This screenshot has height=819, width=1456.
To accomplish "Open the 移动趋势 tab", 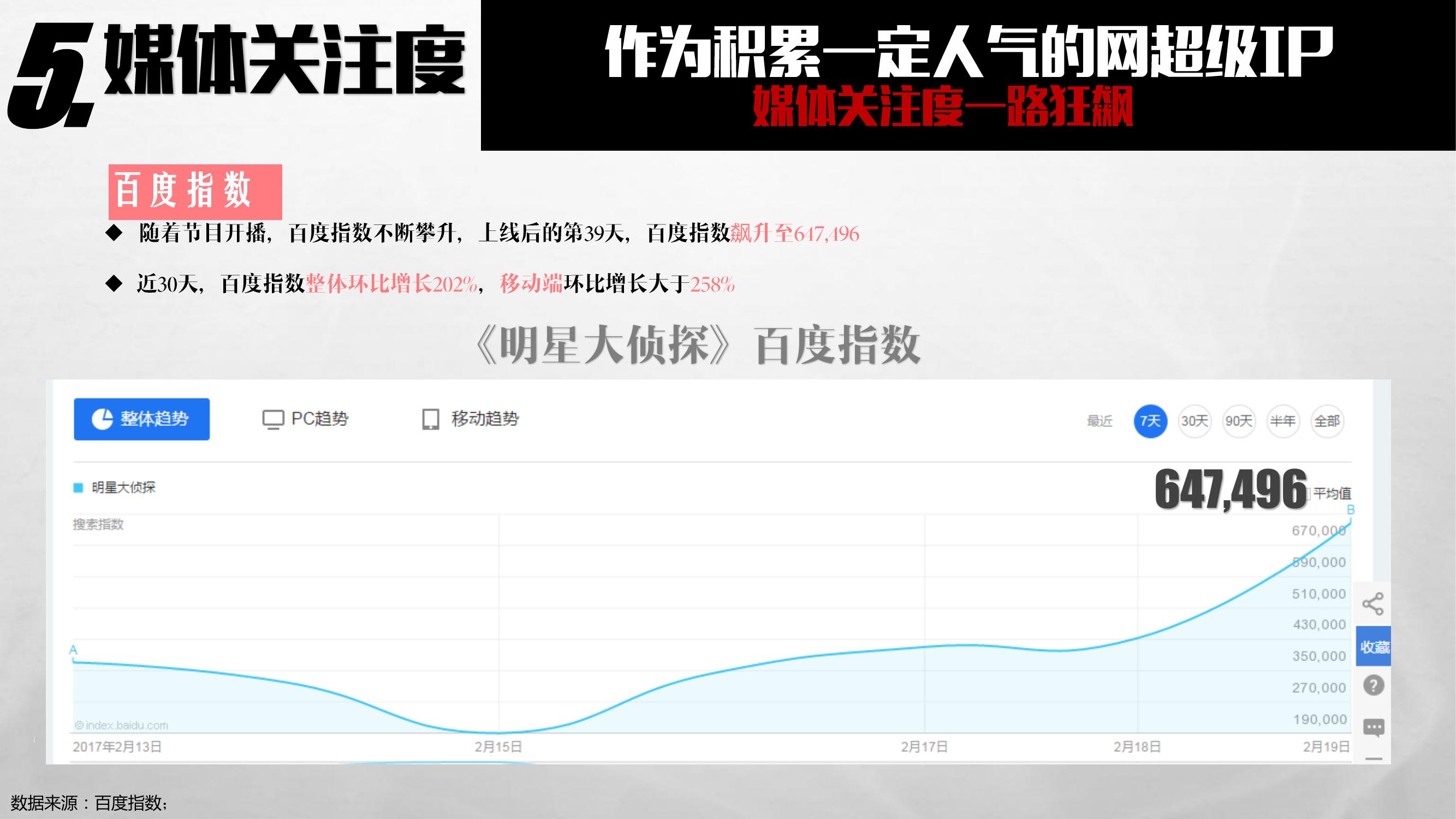I will point(470,419).
